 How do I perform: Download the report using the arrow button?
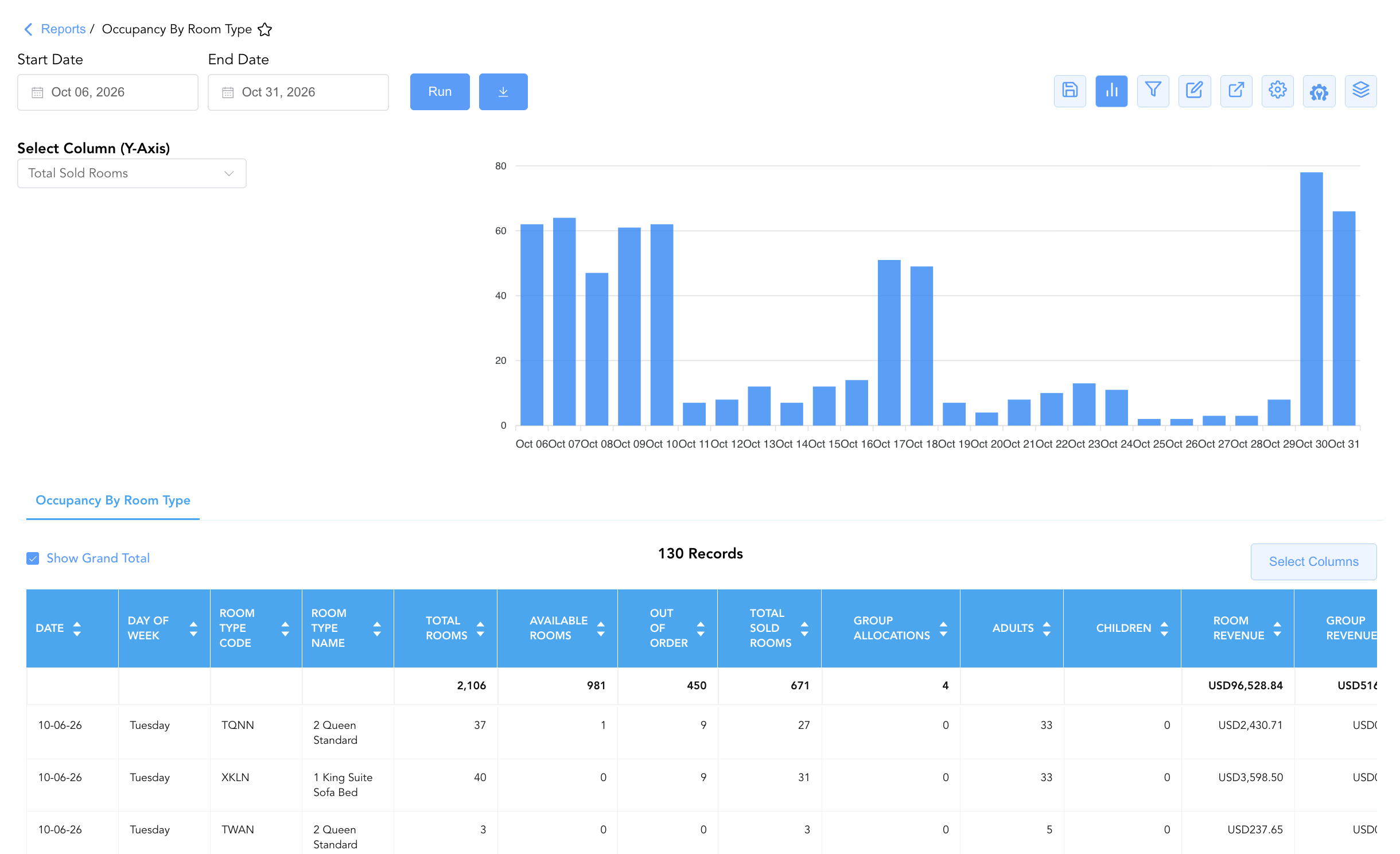click(x=503, y=92)
